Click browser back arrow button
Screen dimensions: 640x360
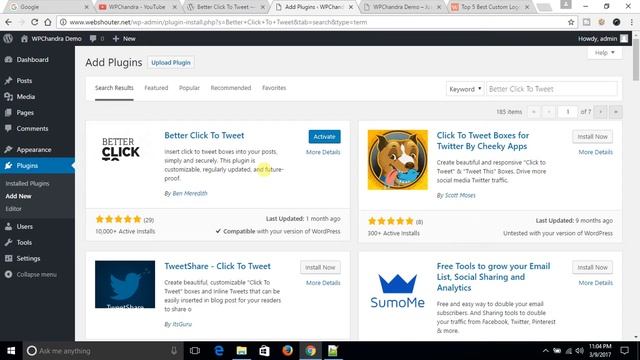coord(9,22)
